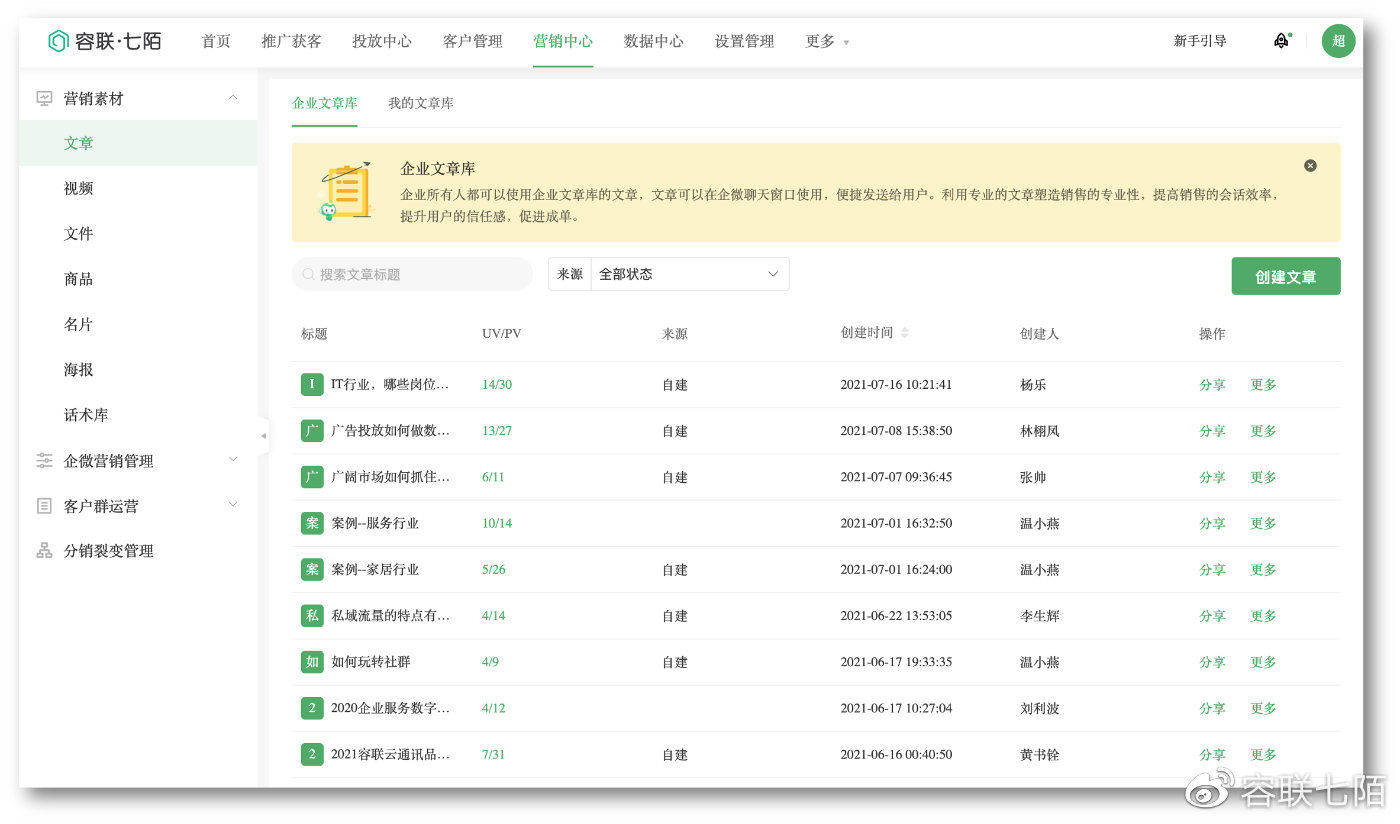Click the green I badge of IT行业 article
The image size is (1400, 824).
312,384
